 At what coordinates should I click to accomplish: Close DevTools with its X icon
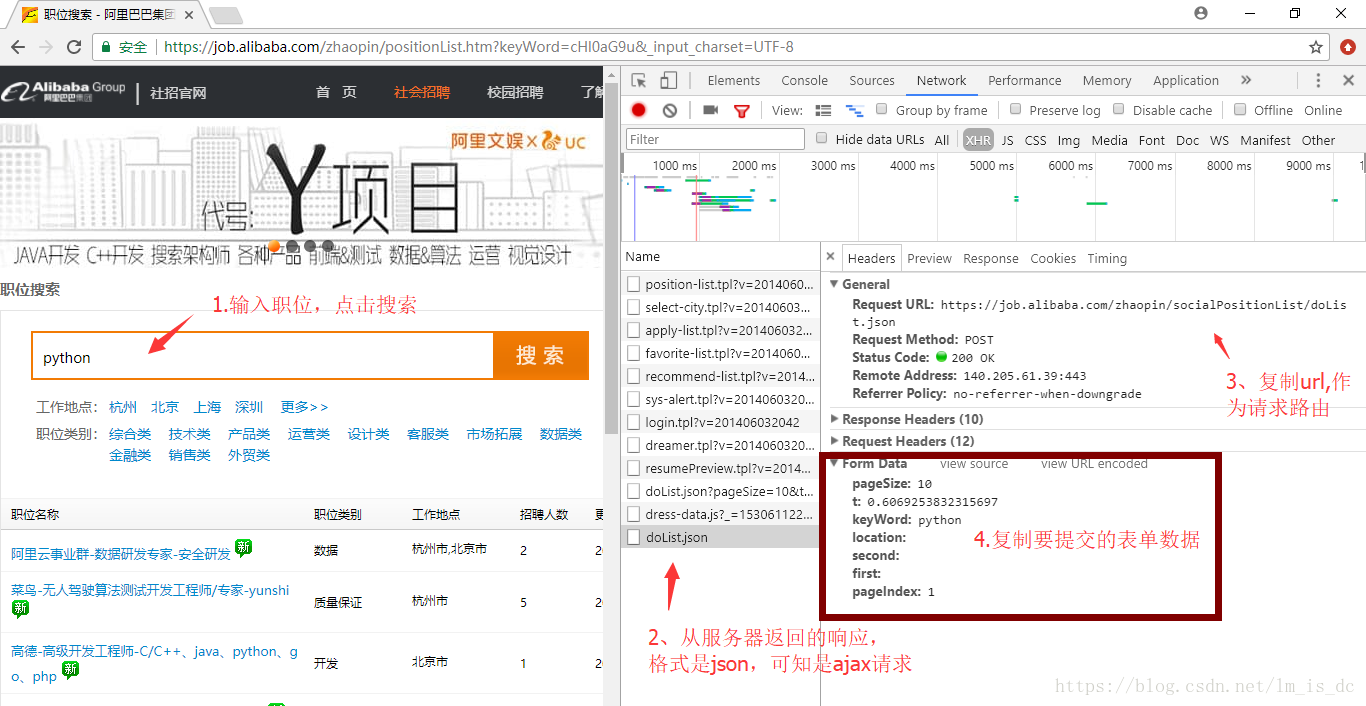coord(1349,81)
